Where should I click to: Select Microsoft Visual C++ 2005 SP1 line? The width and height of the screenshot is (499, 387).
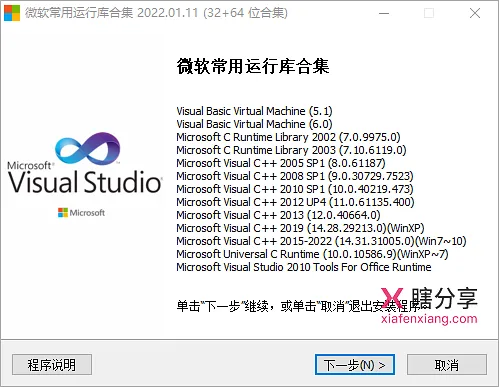[281, 163]
